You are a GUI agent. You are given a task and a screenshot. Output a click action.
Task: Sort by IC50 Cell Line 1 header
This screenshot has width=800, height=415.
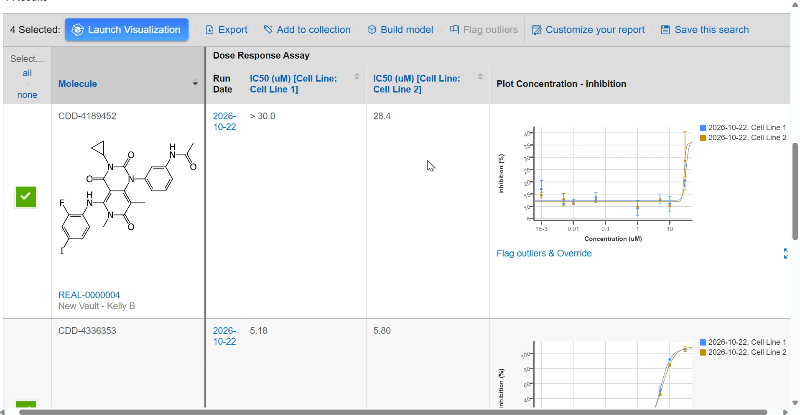(x=293, y=84)
